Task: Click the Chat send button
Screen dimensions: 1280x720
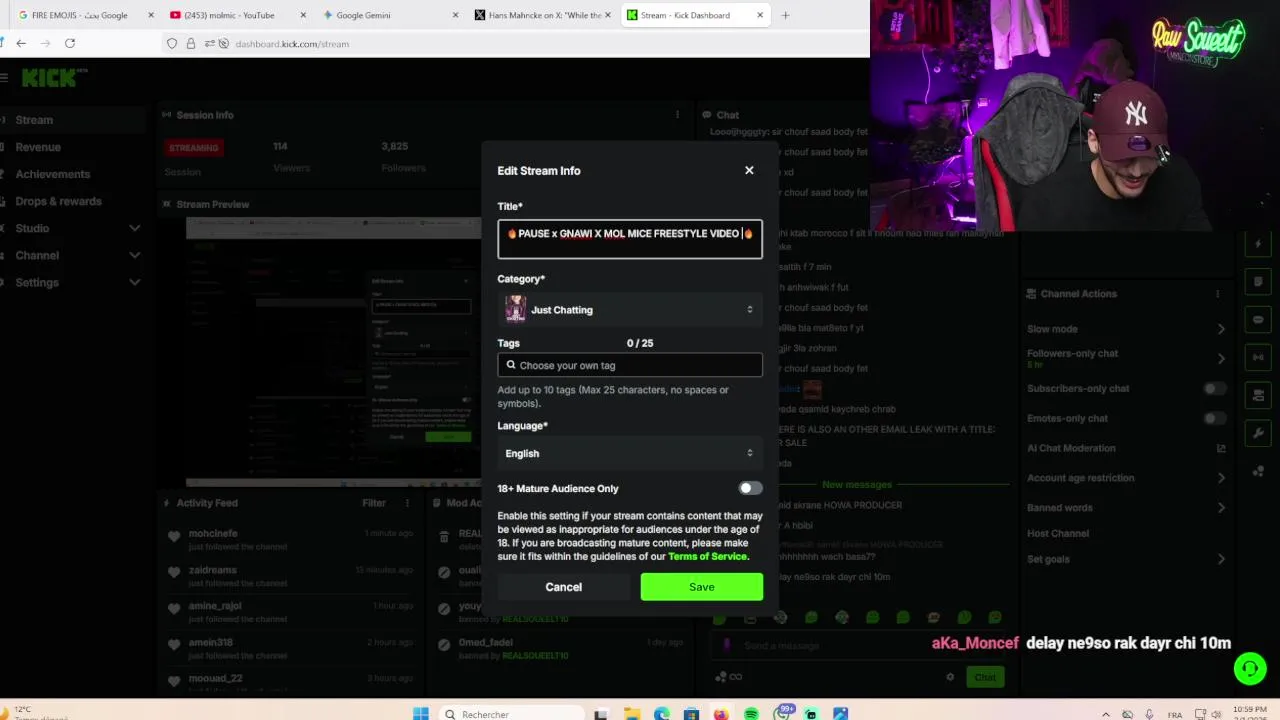Action: point(985,677)
